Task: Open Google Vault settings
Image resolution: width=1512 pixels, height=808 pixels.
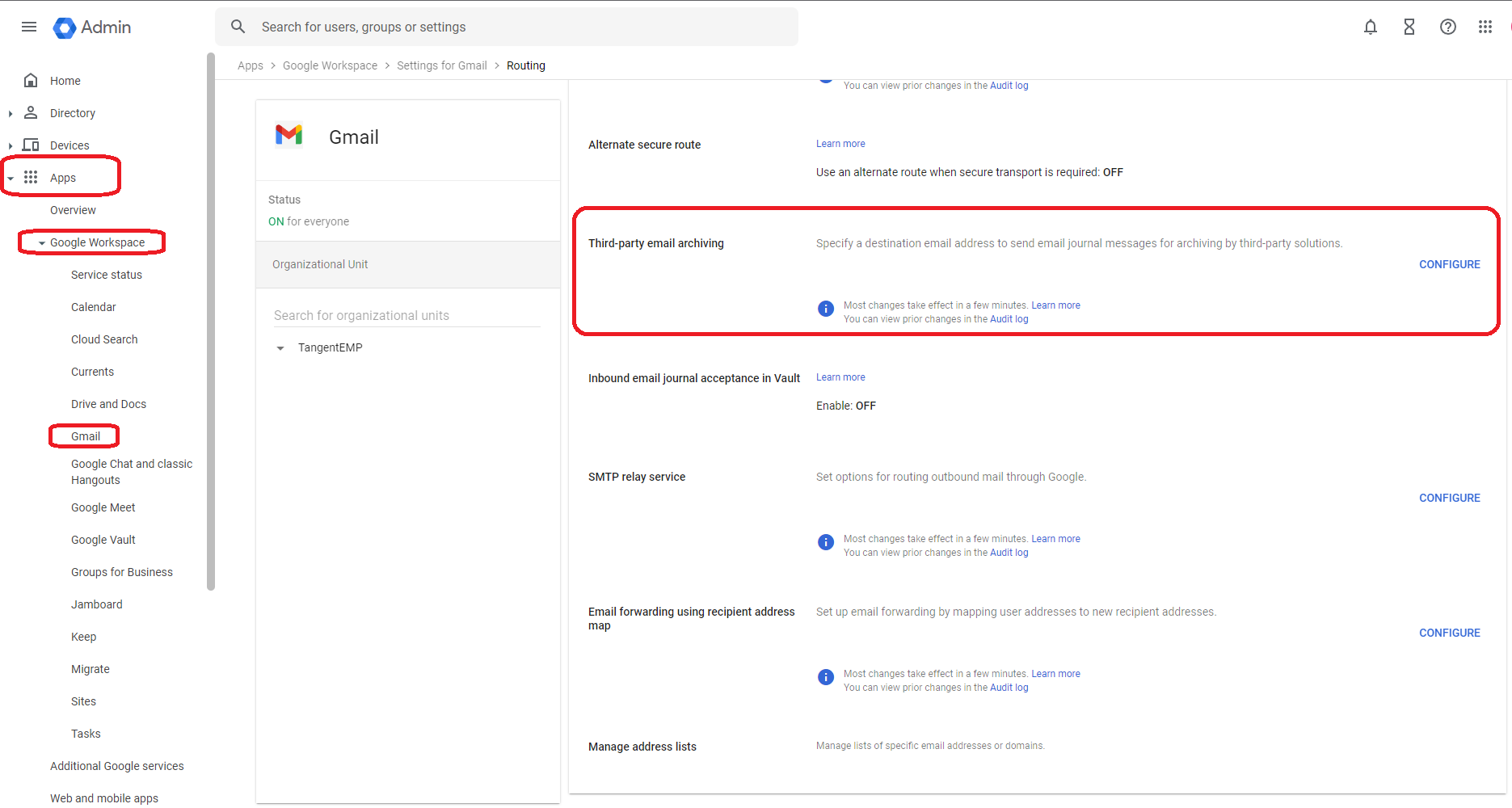Action: 103,540
